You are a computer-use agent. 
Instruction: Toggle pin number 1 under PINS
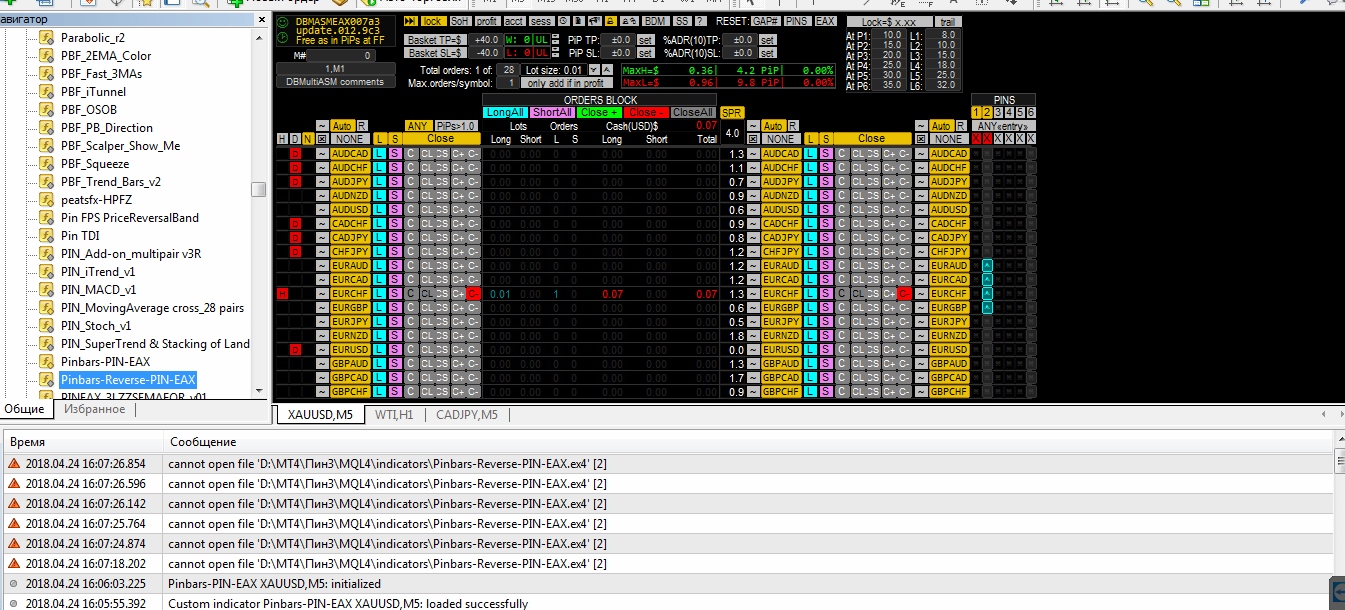976,113
